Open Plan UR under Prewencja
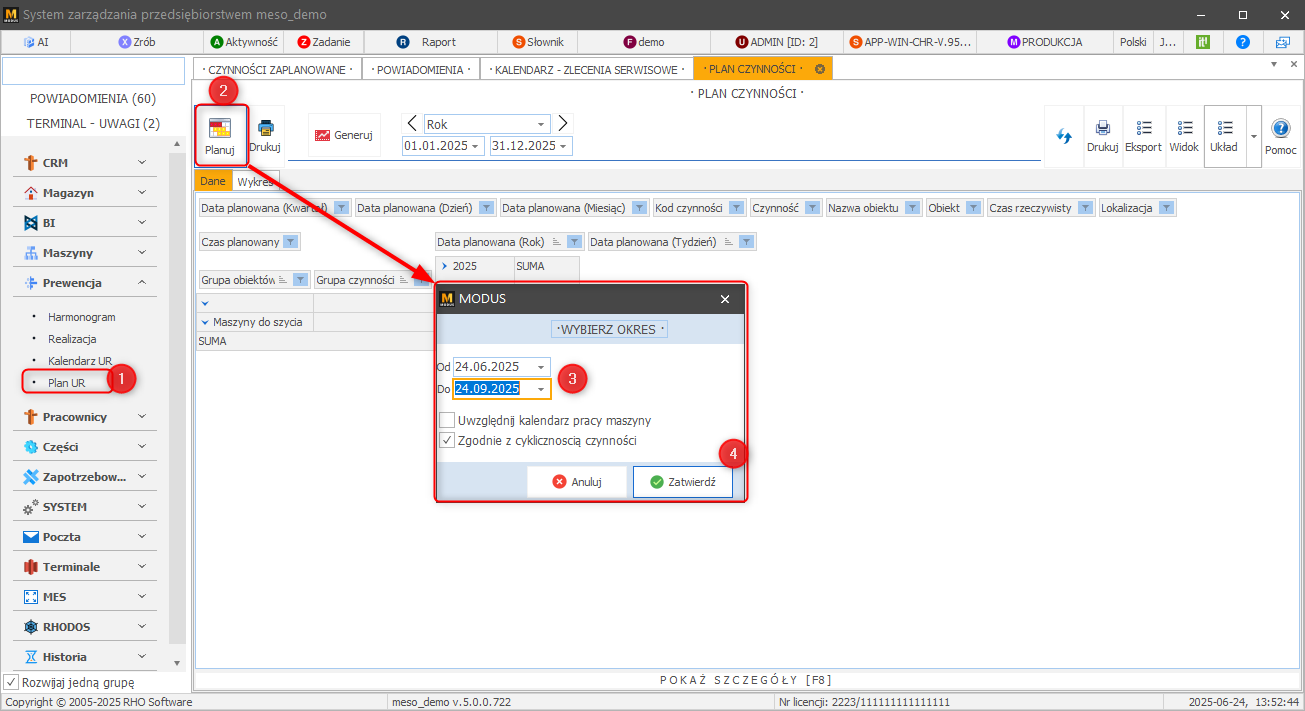The image size is (1305, 711). pos(66,383)
